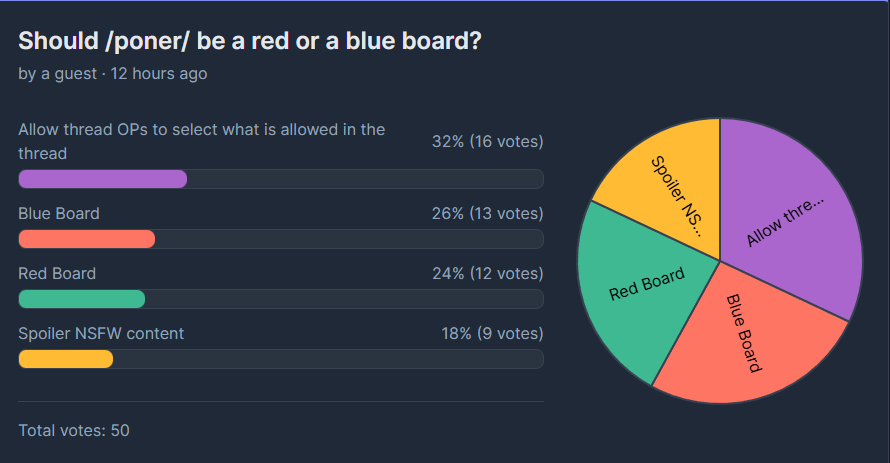Select the 'Allow thread OPs to select' option label
Viewport: 890px width, 463px height.
pos(201,141)
